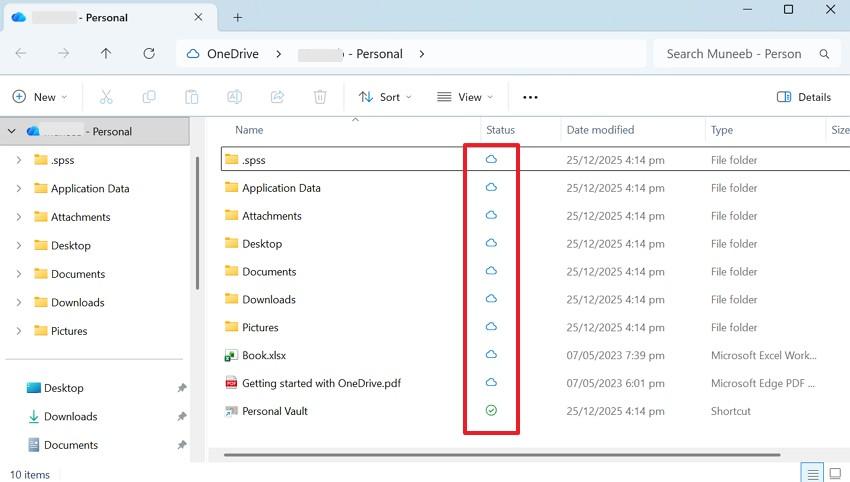This screenshot has height=482, width=850.
Task: Open the View dropdown menu
Action: (x=465, y=97)
